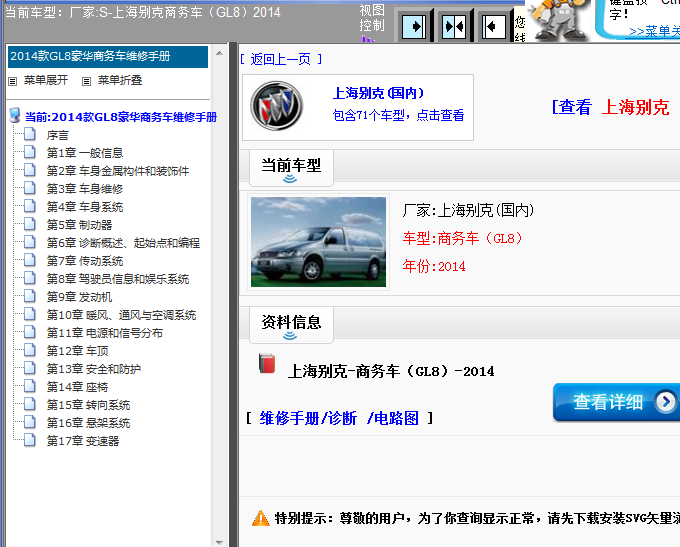Image resolution: width=680 pixels, height=547 pixels.
Task: Click the center-collapse view control button
Action: [x=454, y=26]
